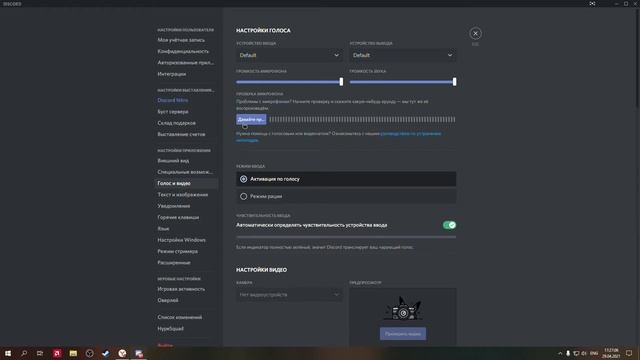Click the microphone test level meter
This screenshot has height=360, width=640.
(x=362, y=120)
